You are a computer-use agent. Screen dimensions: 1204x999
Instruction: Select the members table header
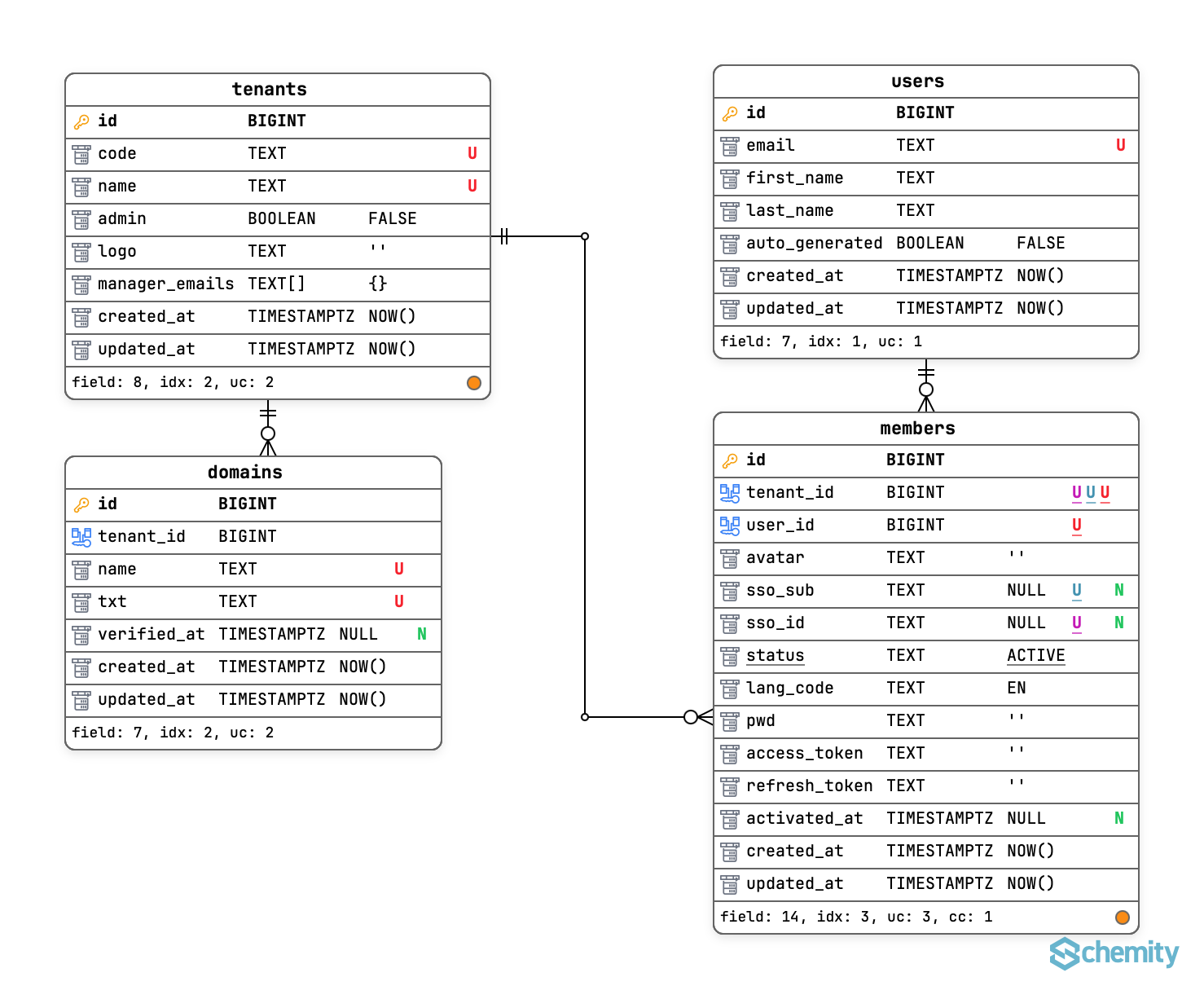(926, 429)
